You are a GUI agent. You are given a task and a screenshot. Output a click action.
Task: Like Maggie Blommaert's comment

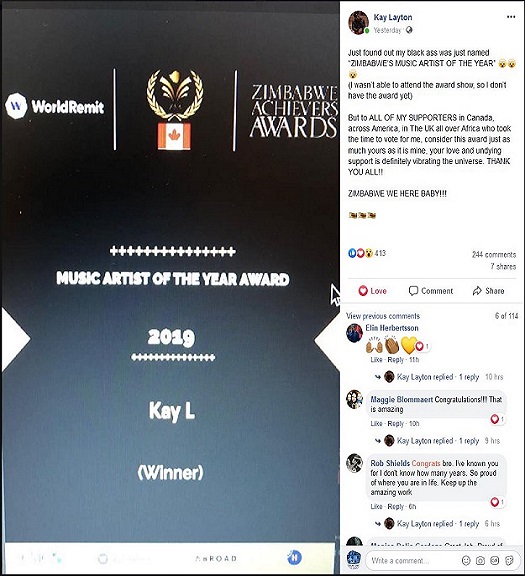pyautogui.click(x=376, y=424)
